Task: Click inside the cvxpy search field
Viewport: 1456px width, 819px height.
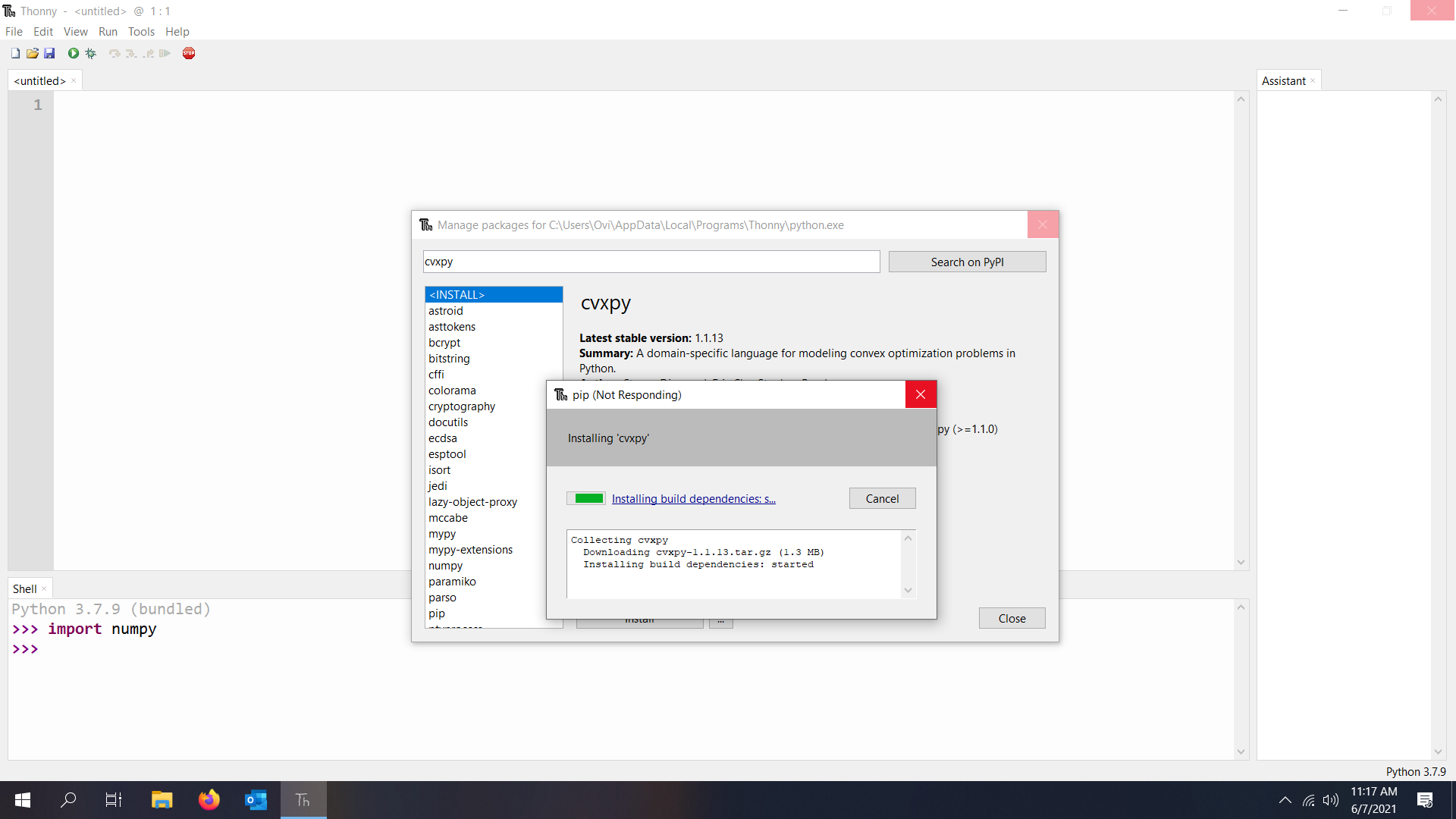Action: pos(651,261)
